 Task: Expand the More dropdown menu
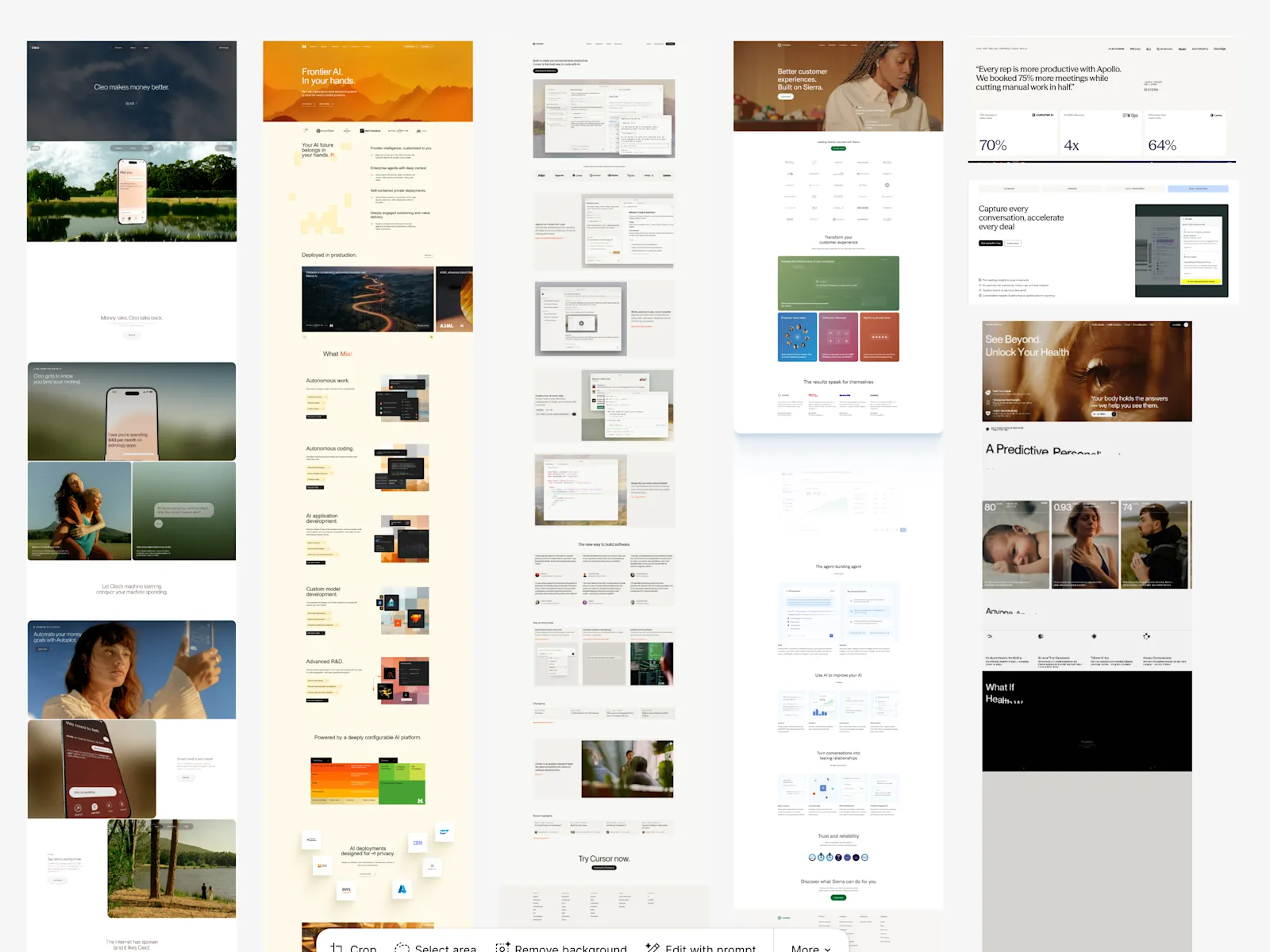(810, 948)
